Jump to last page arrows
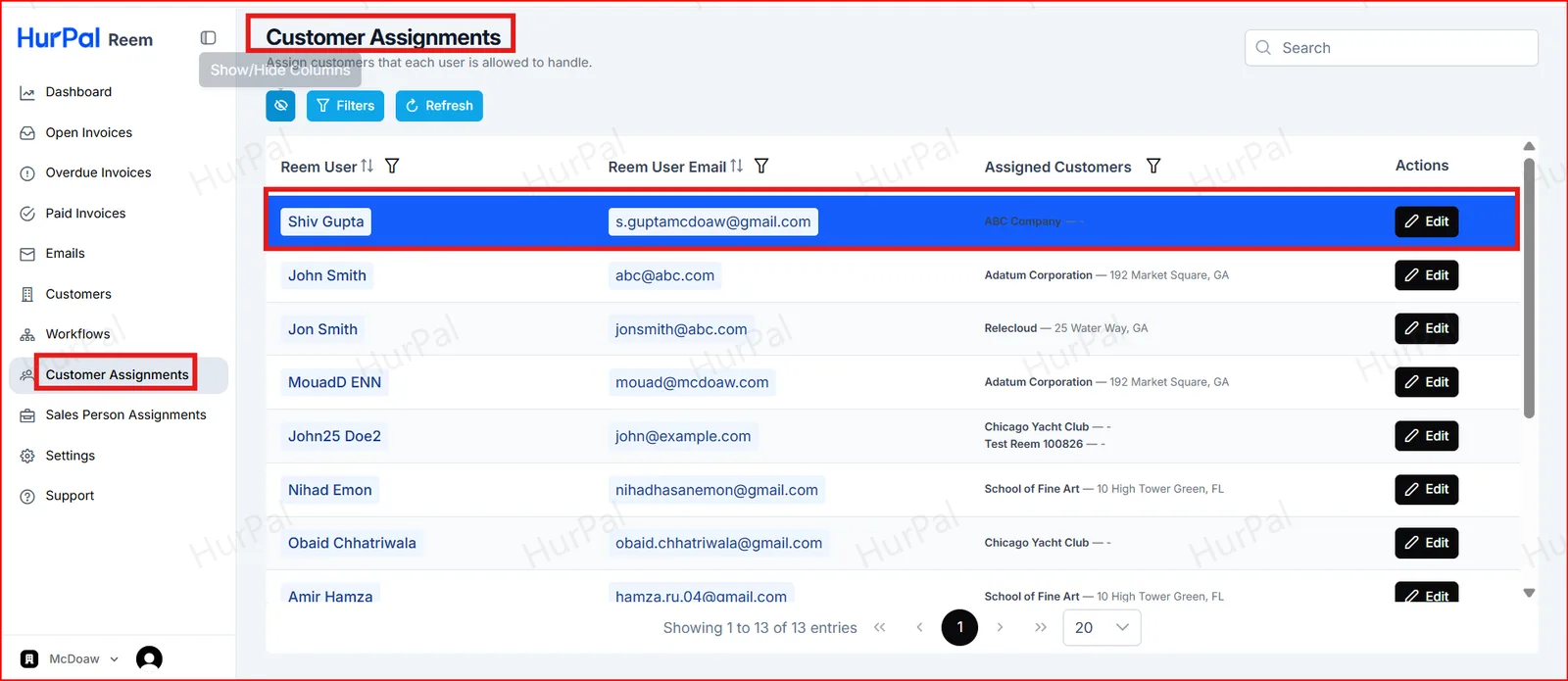 pyautogui.click(x=1040, y=627)
